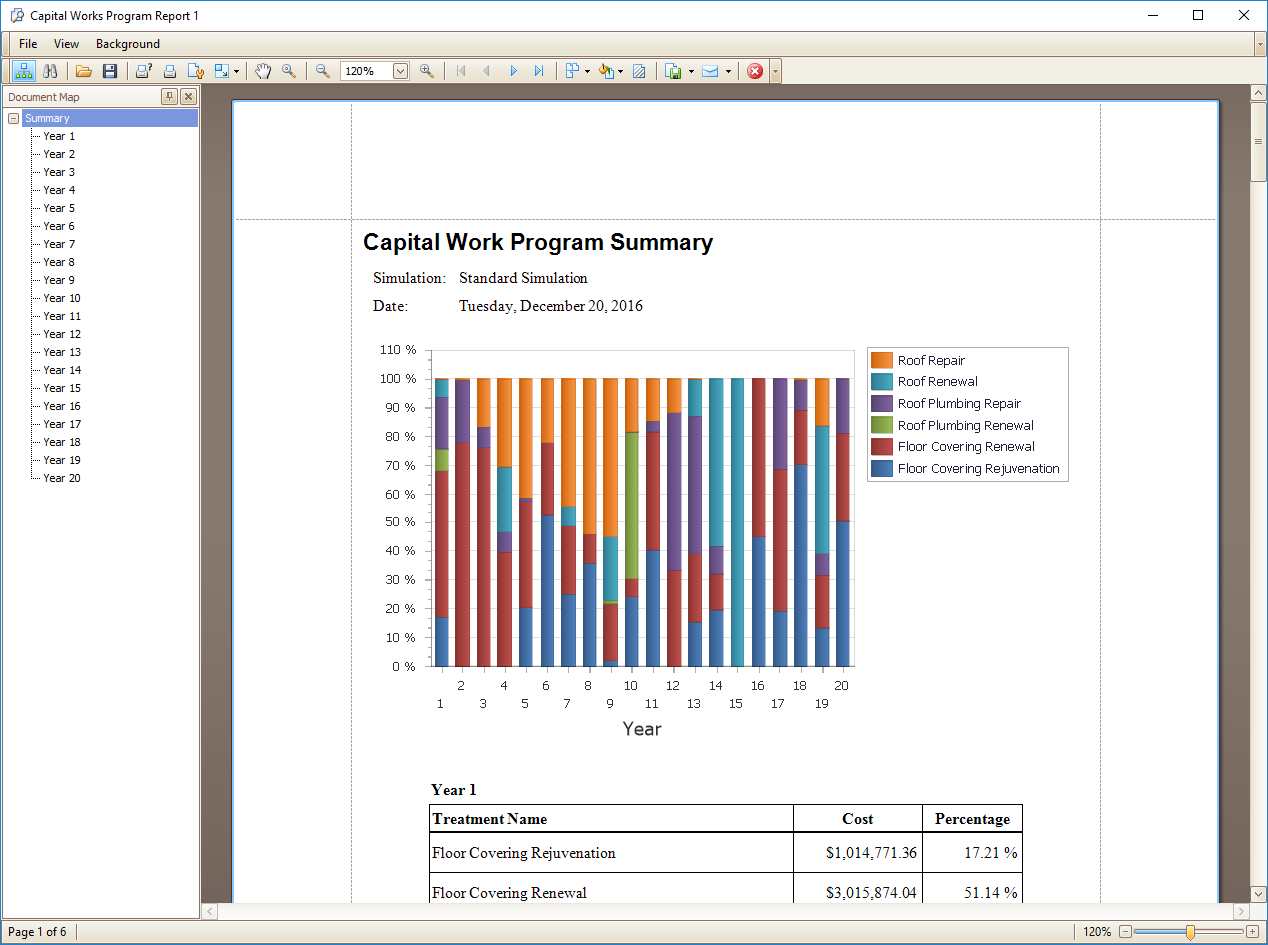Click the Stop (red X) icon

(x=755, y=70)
